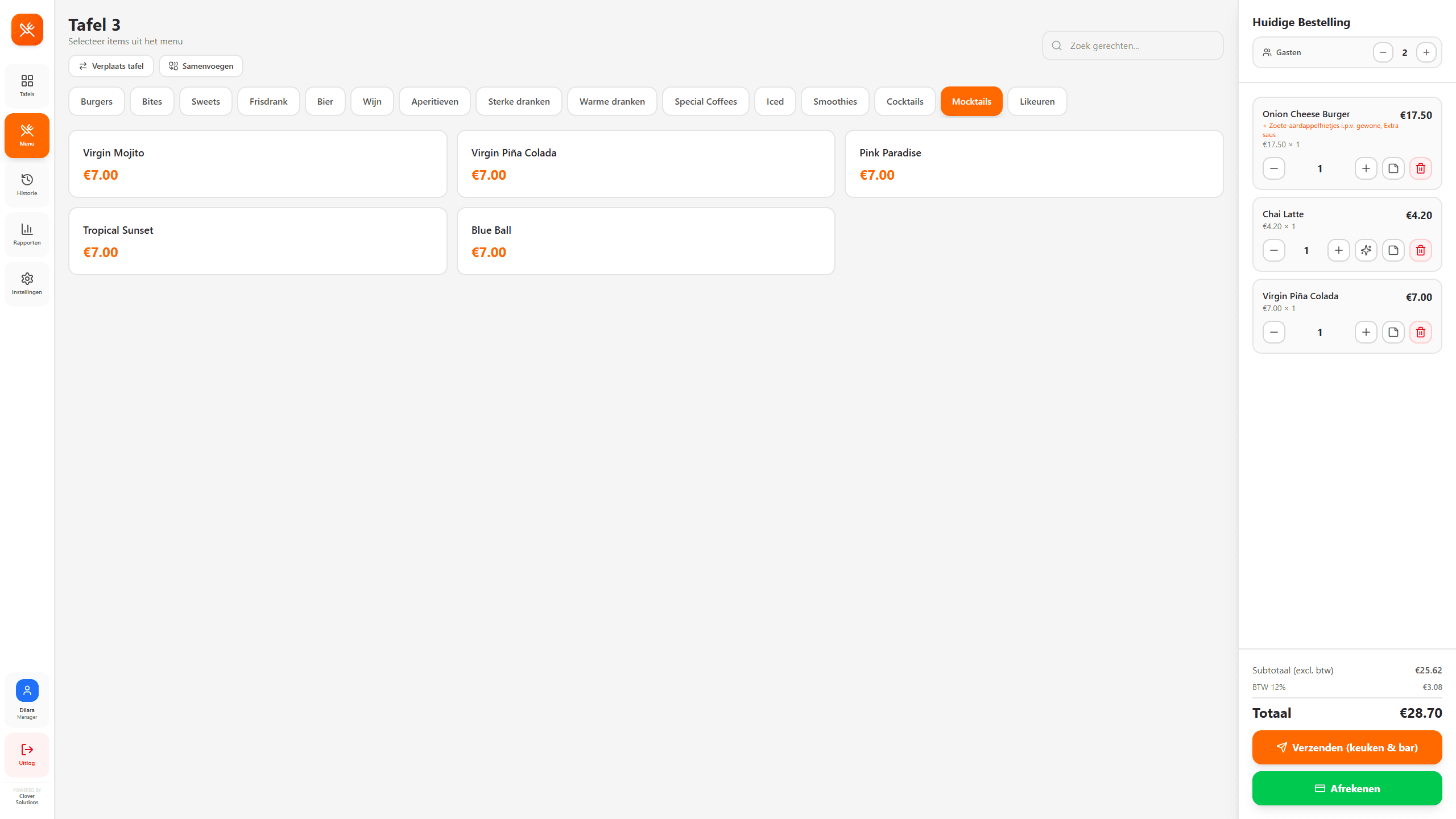This screenshot has height=819, width=1456.
Task: Increase number of Gasten
Action: point(1426,52)
